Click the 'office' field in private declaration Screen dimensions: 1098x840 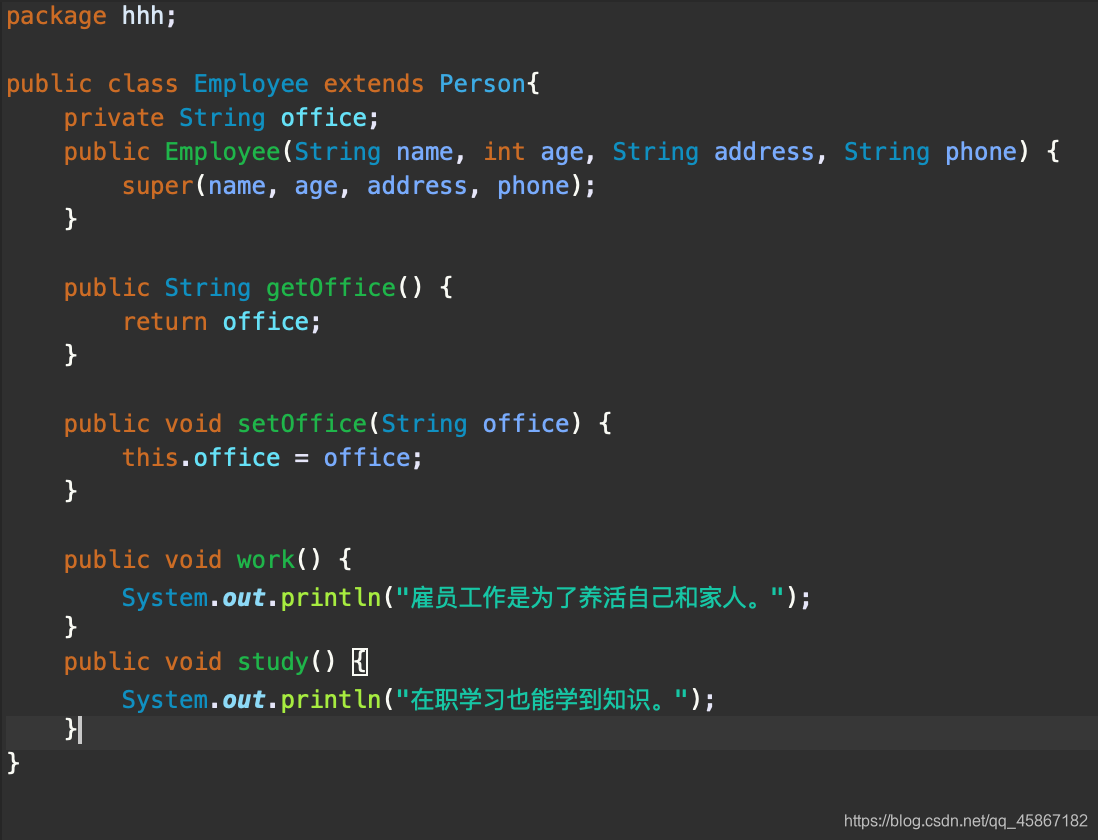click(x=324, y=117)
